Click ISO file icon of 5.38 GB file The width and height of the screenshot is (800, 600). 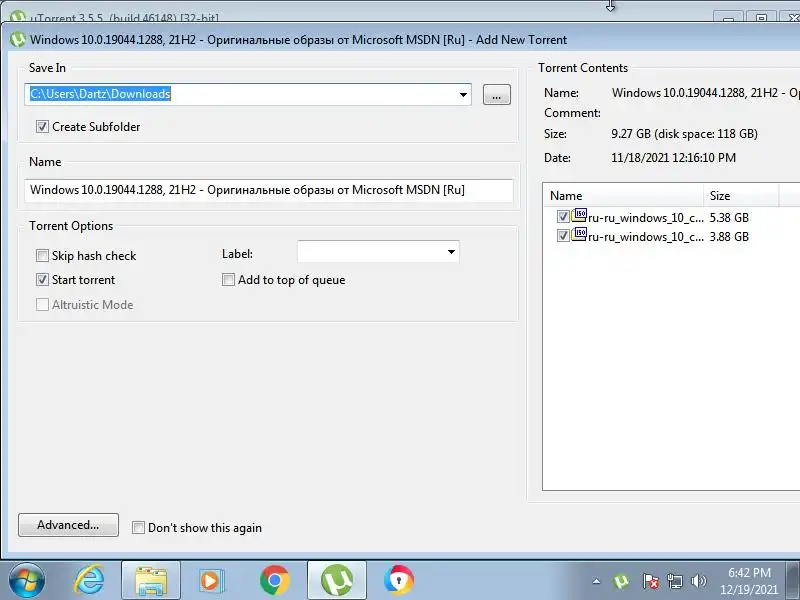(579, 215)
